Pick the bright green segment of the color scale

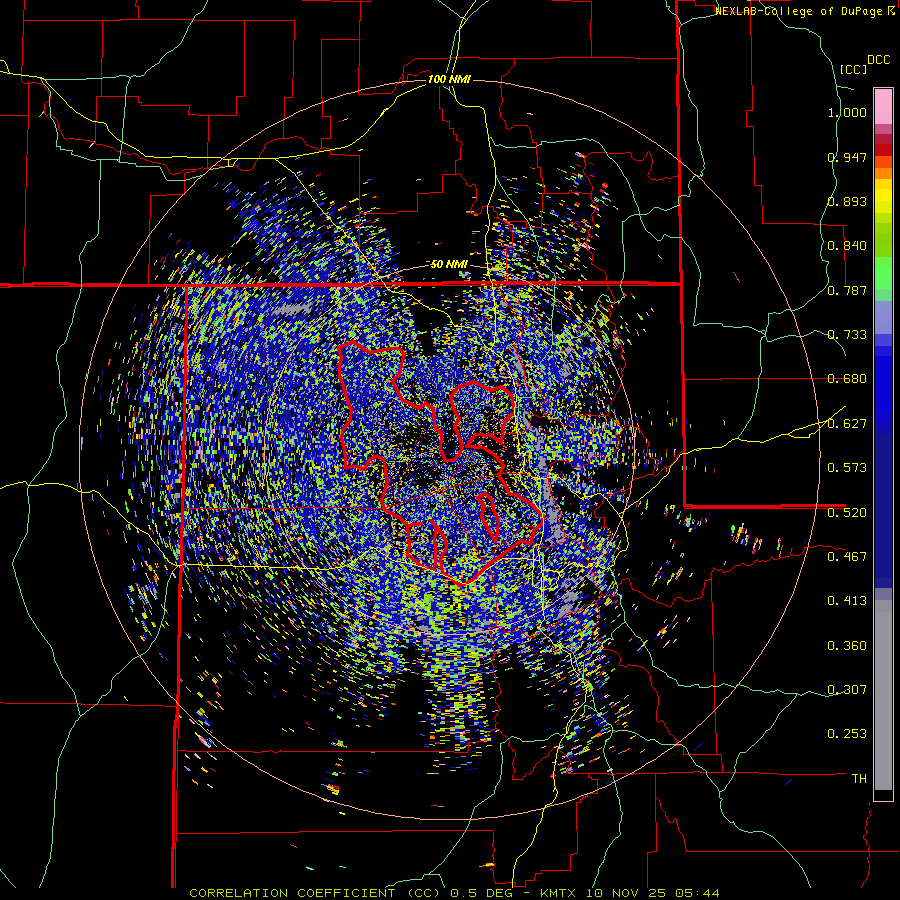883,273
